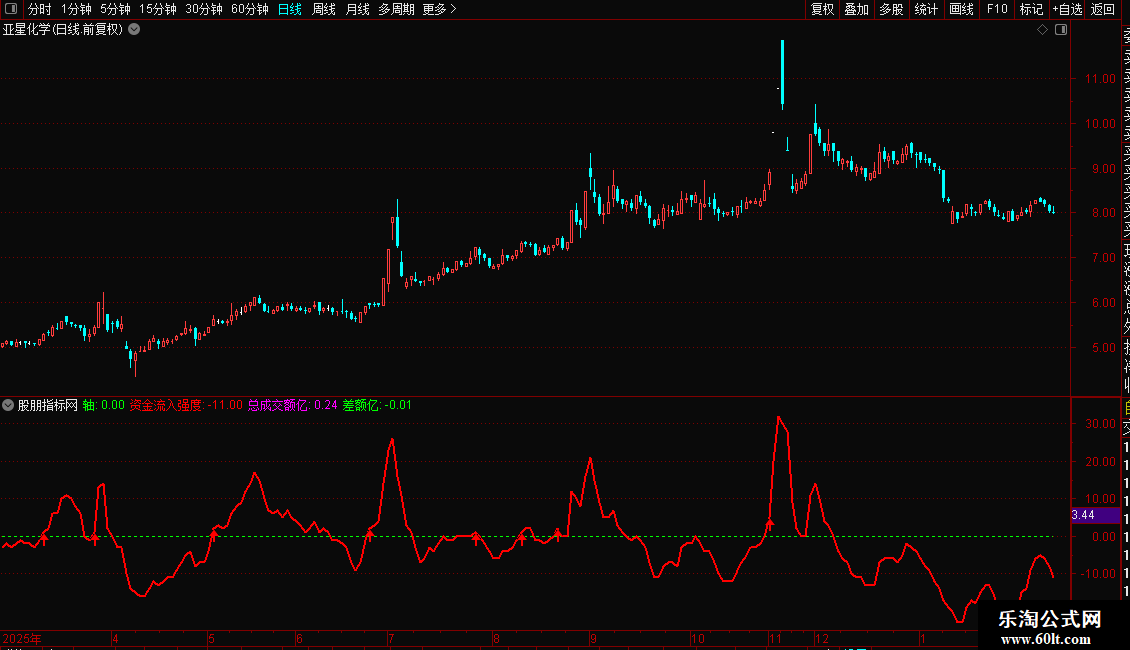
Task: Select the 日线 daily period tab
Action: tap(290, 9)
